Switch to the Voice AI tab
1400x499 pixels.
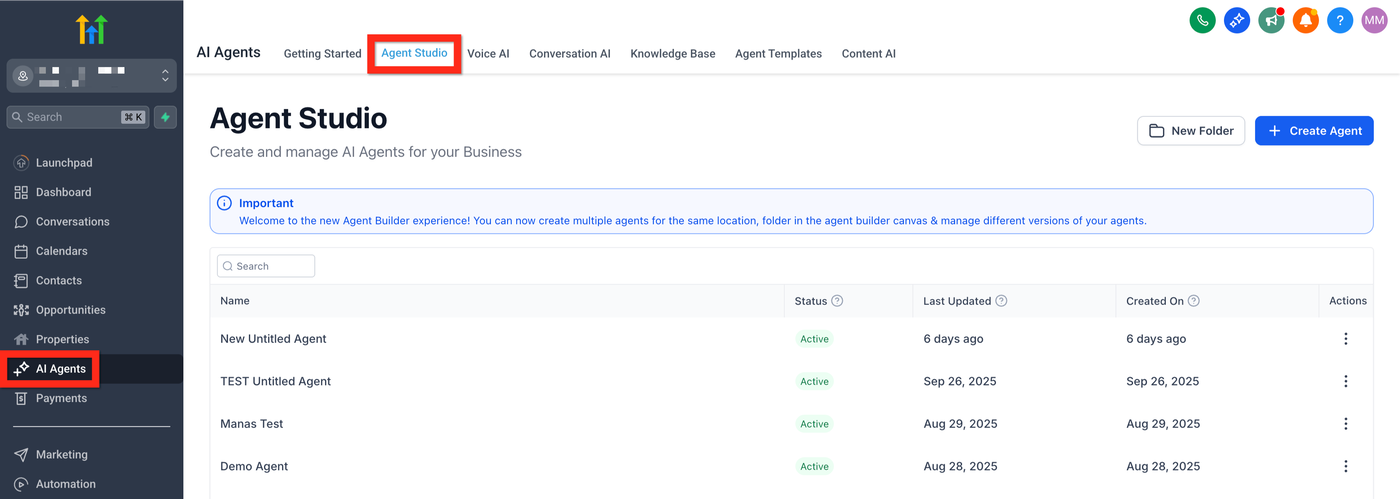point(488,54)
